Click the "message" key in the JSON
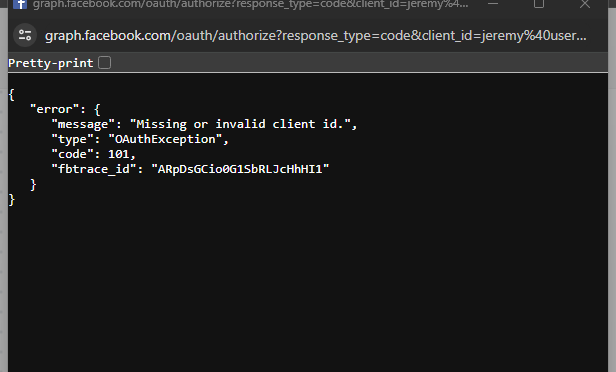616x372 pixels. pyautogui.click(x=83, y=124)
